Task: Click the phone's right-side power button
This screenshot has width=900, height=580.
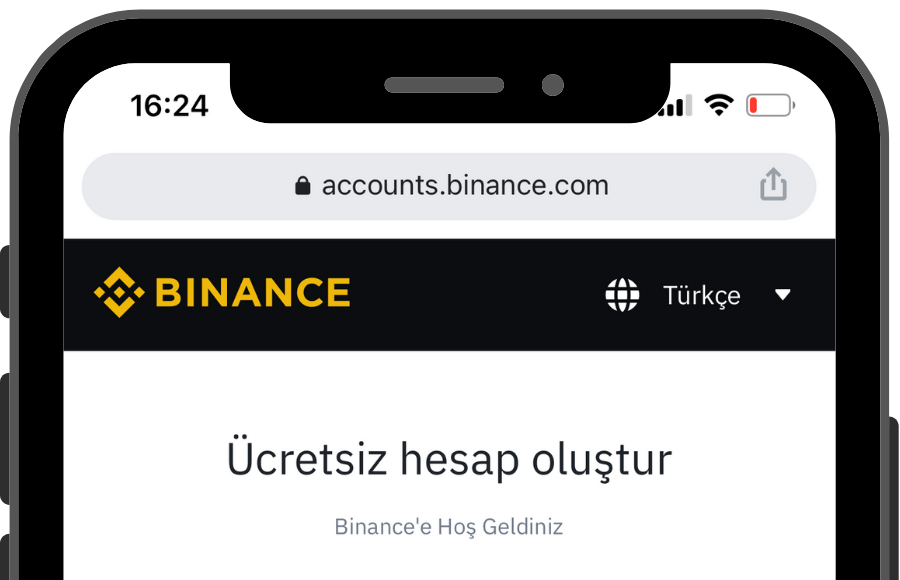Action: (894, 498)
